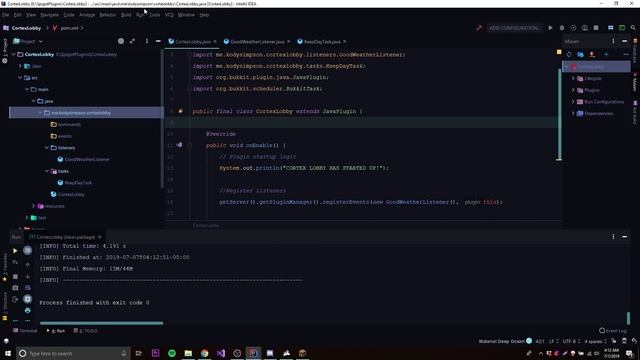
Task: Open the Navigate menu
Action: coord(49,15)
